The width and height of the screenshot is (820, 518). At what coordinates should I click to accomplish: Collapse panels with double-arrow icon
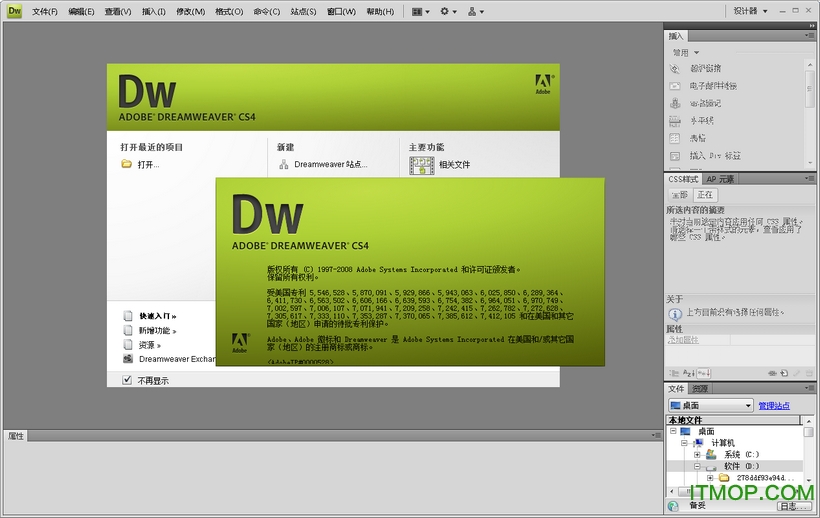(x=811, y=26)
